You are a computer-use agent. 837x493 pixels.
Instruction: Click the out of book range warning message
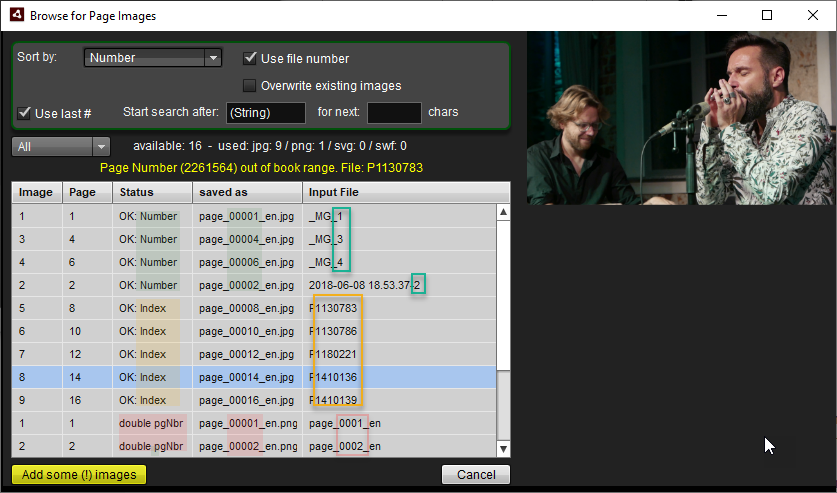point(262,168)
